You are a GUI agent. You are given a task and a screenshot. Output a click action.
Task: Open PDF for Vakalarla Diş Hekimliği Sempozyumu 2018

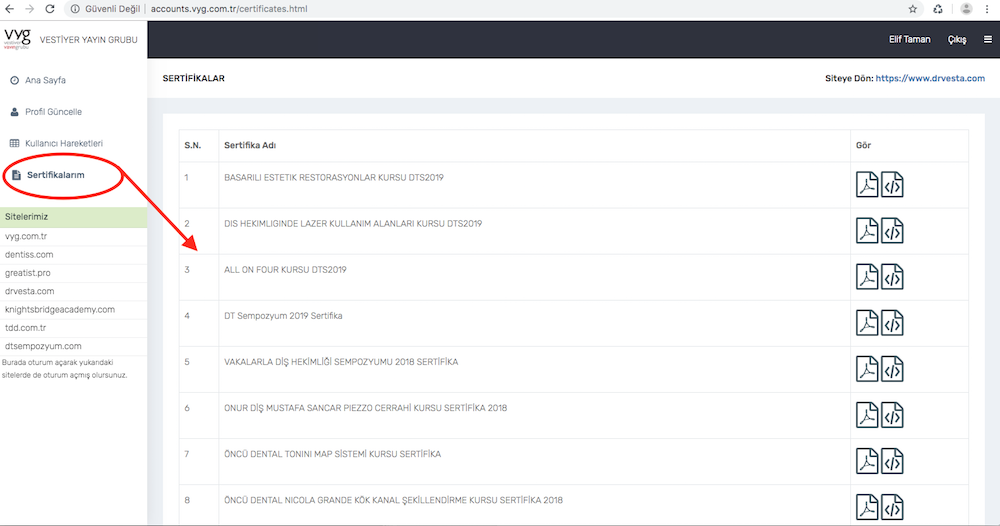click(x=867, y=369)
